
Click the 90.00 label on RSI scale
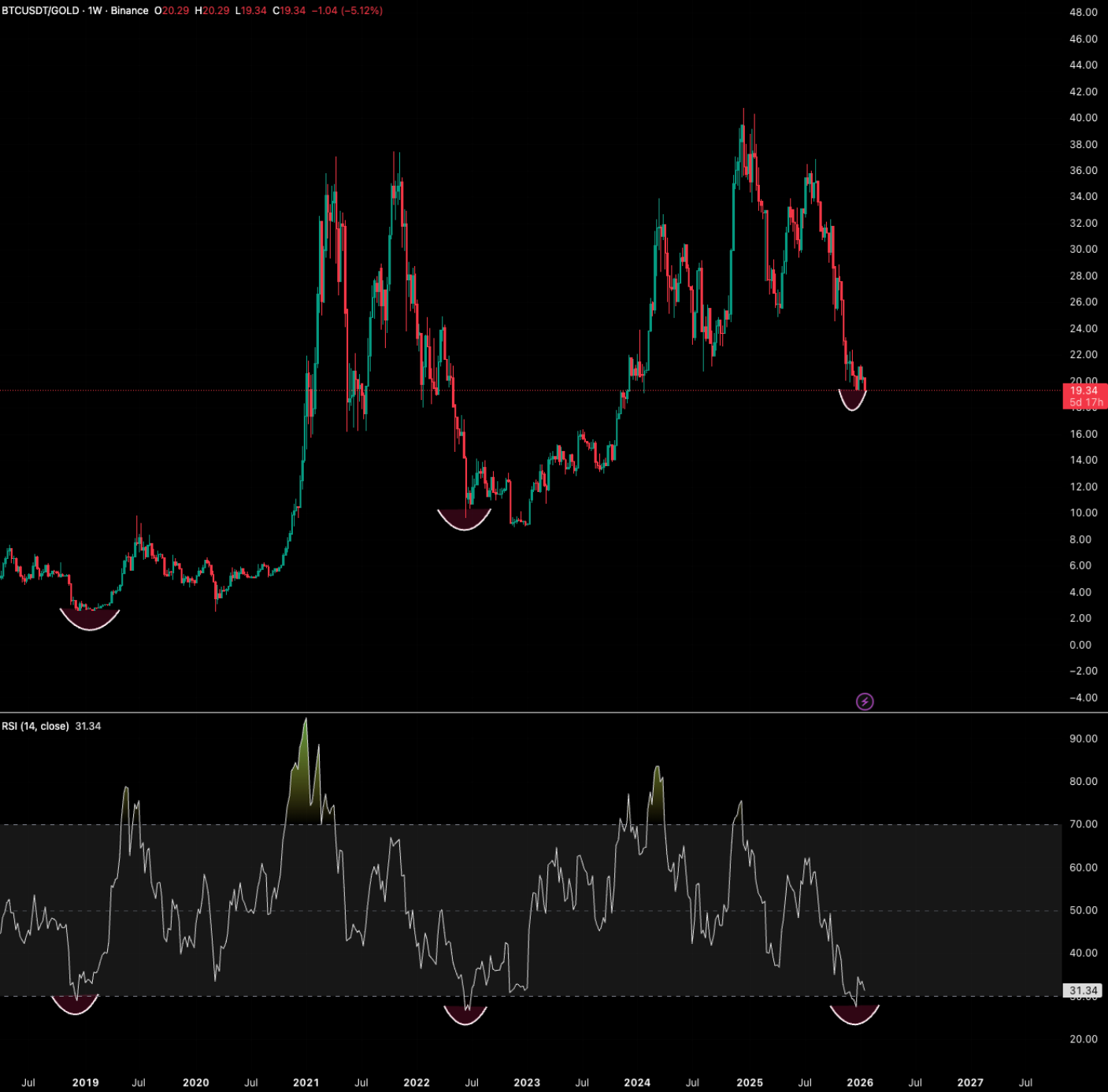(1083, 738)
